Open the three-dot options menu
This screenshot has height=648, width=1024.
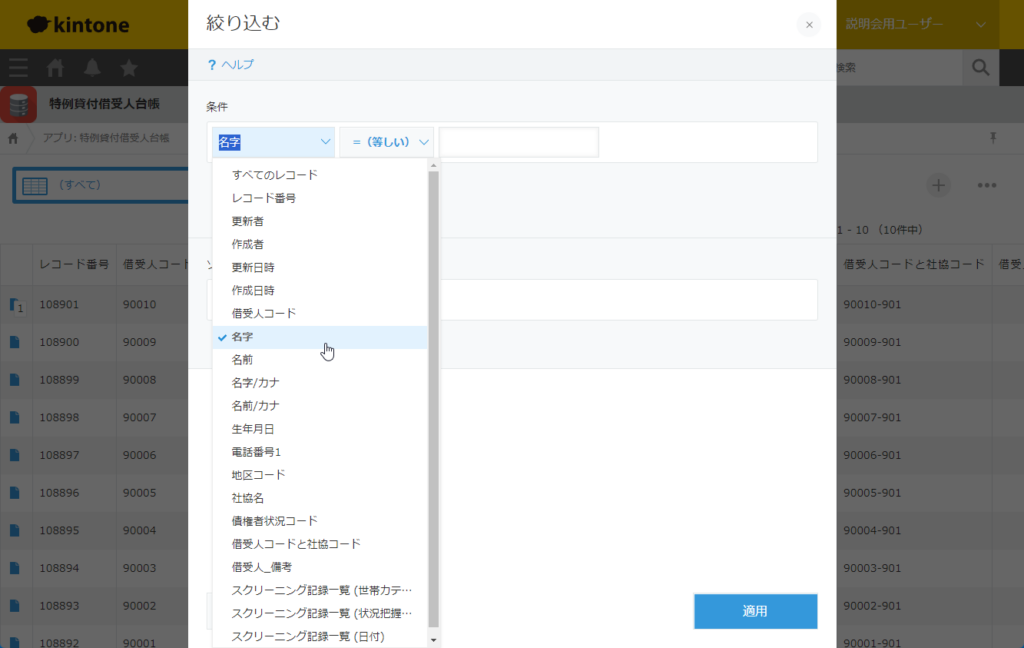click(x=987, y=185)
